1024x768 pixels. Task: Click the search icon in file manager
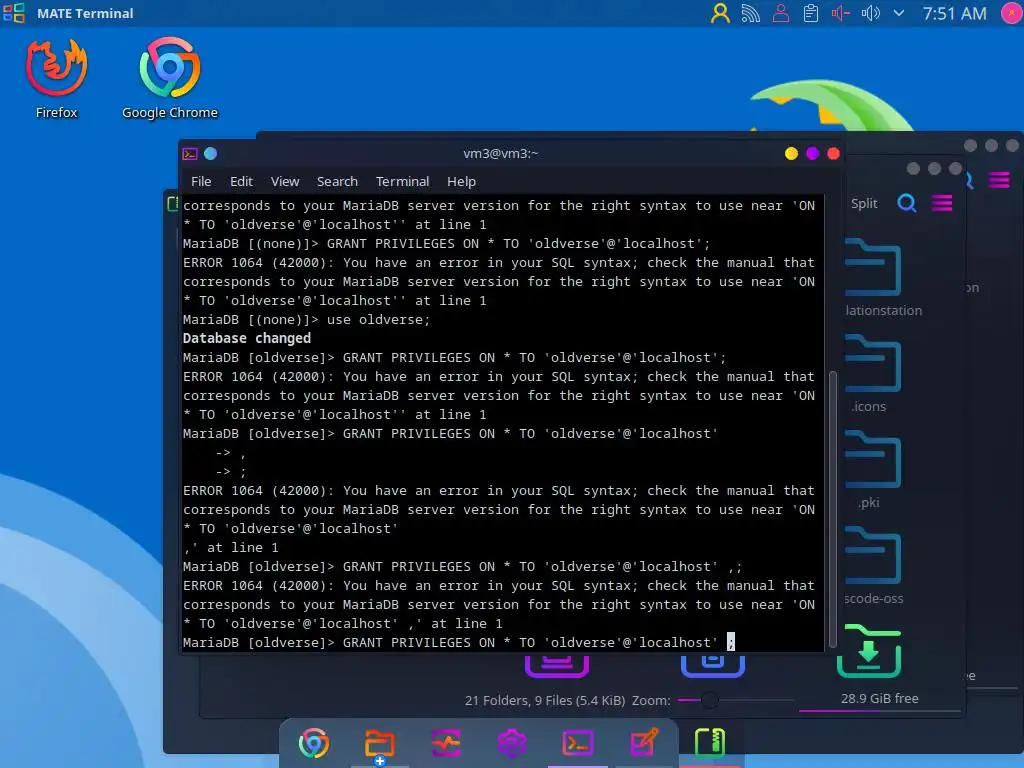coord(906,204)
